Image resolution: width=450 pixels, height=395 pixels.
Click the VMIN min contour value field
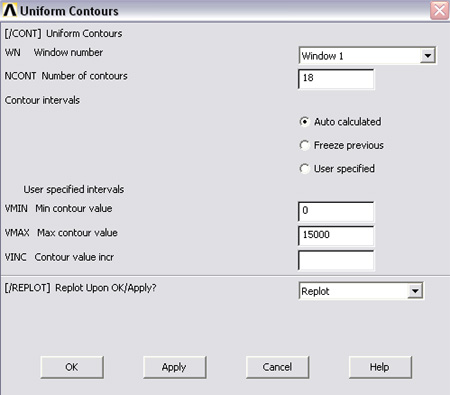tap(336, 211)
